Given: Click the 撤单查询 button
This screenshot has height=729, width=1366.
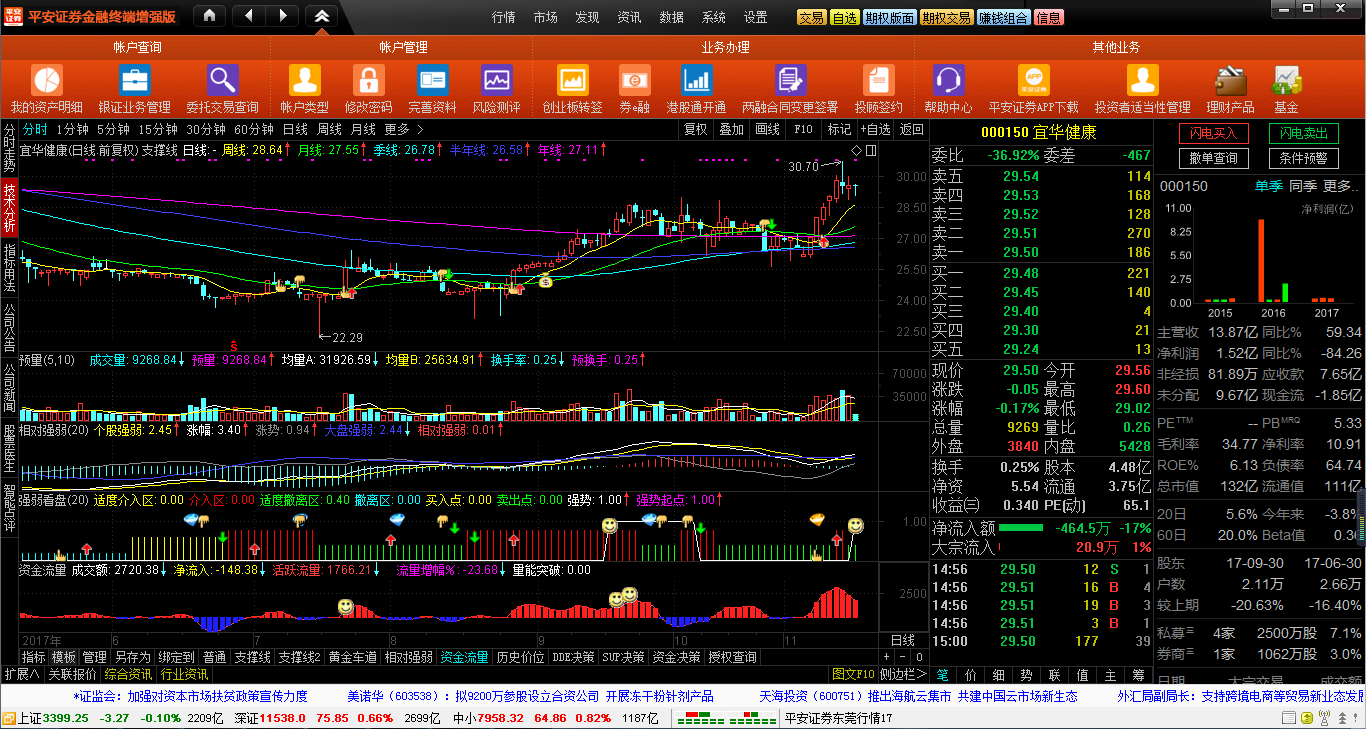Looking at the screenshot, I should [1214, 158].
